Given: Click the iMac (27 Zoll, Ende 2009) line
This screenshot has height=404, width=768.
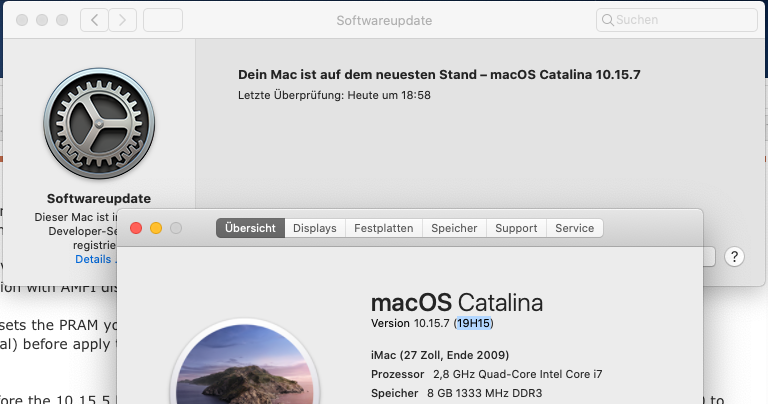Looking at the screenshot, I should coord(440,355).
